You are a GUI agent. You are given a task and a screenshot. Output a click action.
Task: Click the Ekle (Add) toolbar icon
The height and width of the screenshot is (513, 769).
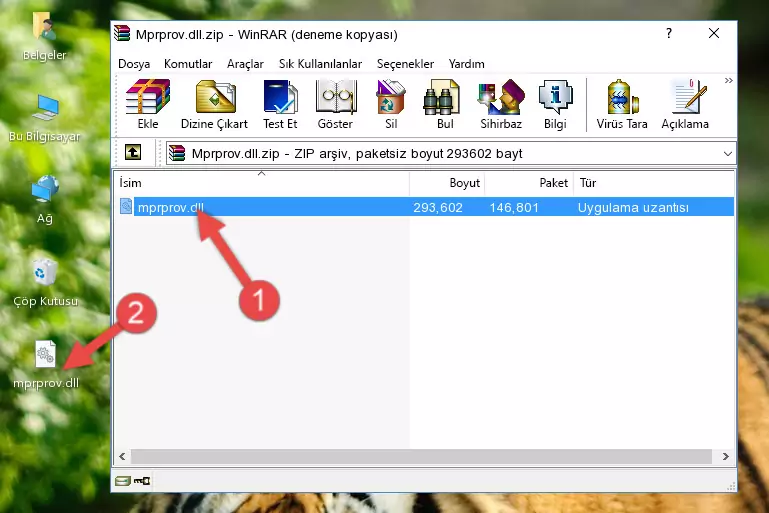tap(148, 104)
